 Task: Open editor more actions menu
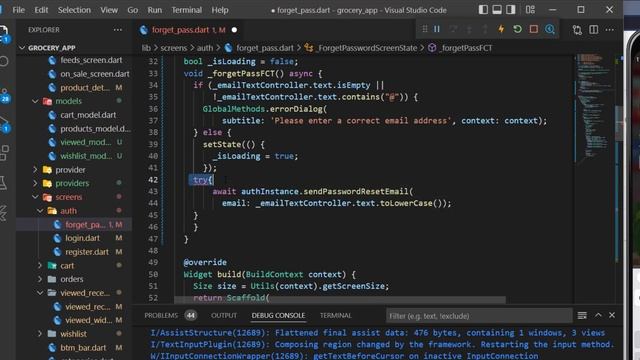pyautogui.click(x=610, y=30)
